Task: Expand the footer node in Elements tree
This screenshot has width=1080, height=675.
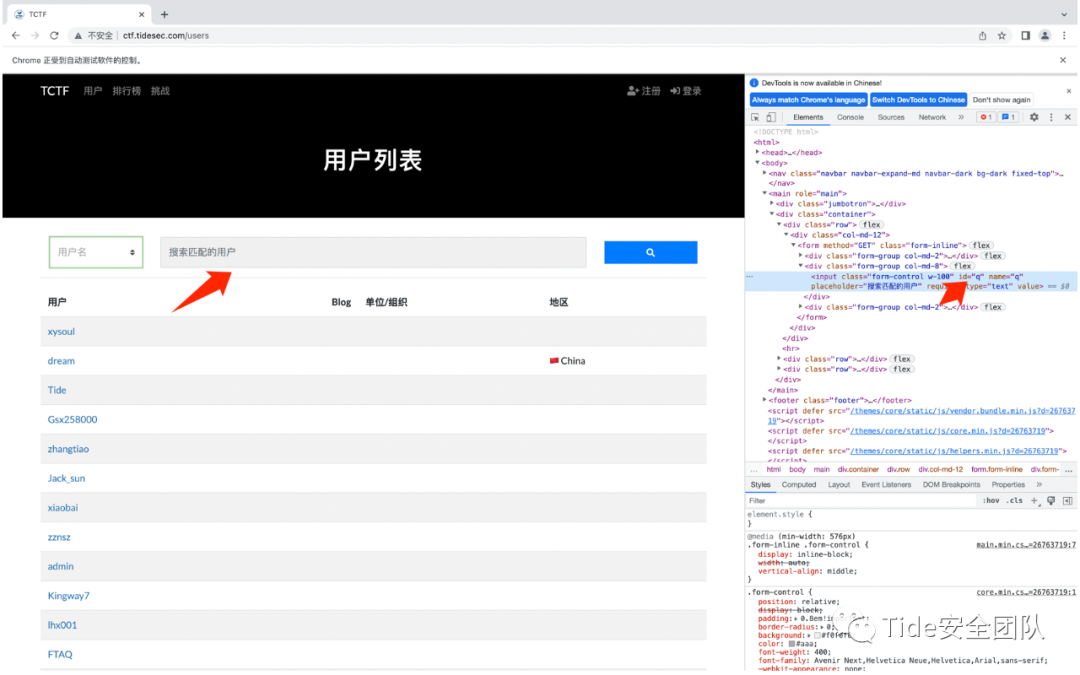Action: [x=764, y=400]
